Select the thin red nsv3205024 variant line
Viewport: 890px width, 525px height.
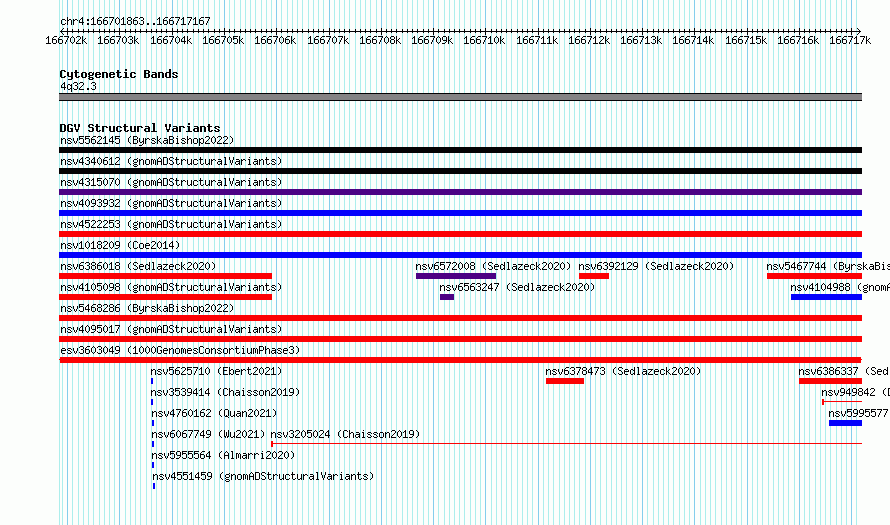coord(566,444)
